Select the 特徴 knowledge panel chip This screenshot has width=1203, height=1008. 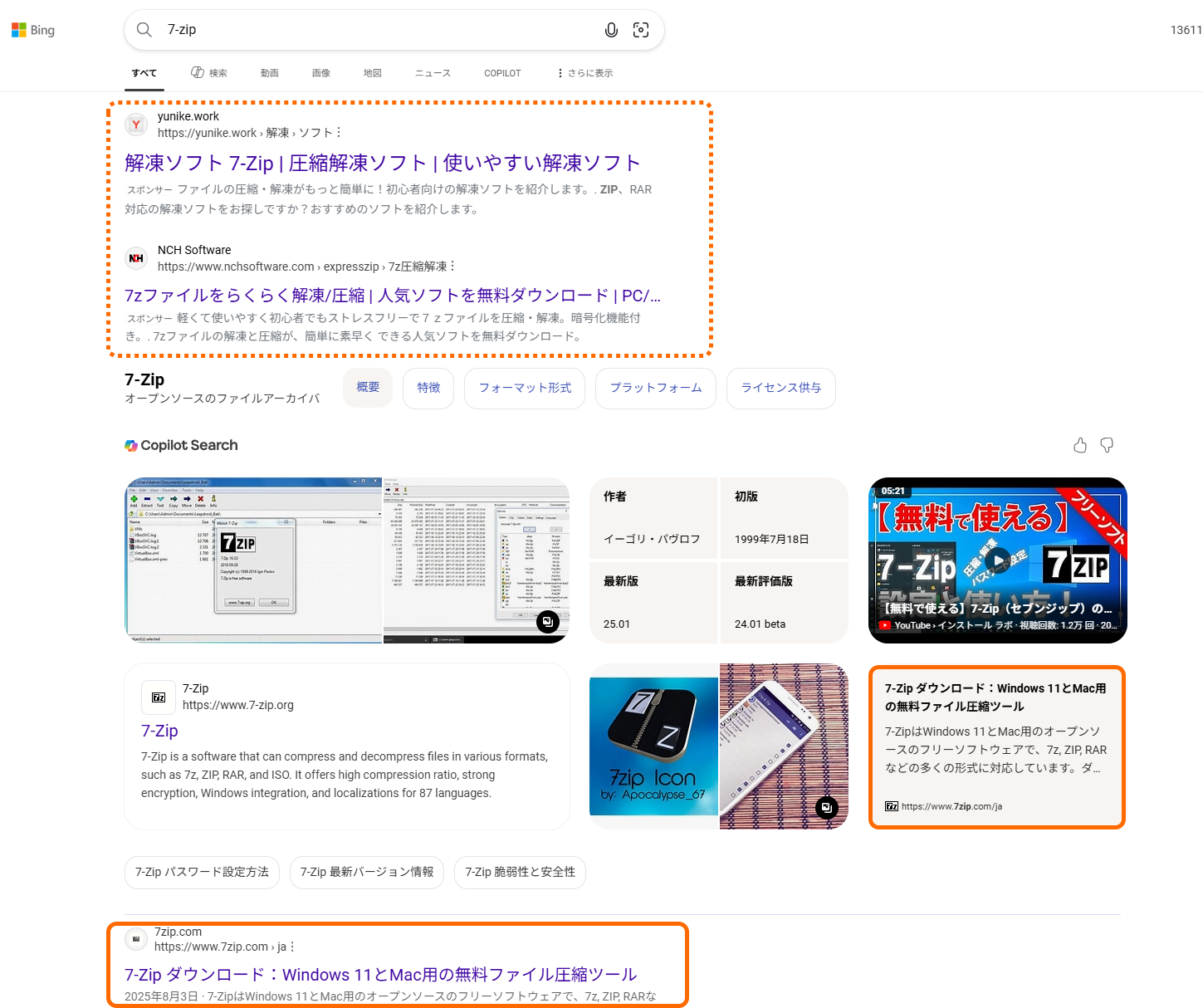pyautogui.click(x=428, y=388)
